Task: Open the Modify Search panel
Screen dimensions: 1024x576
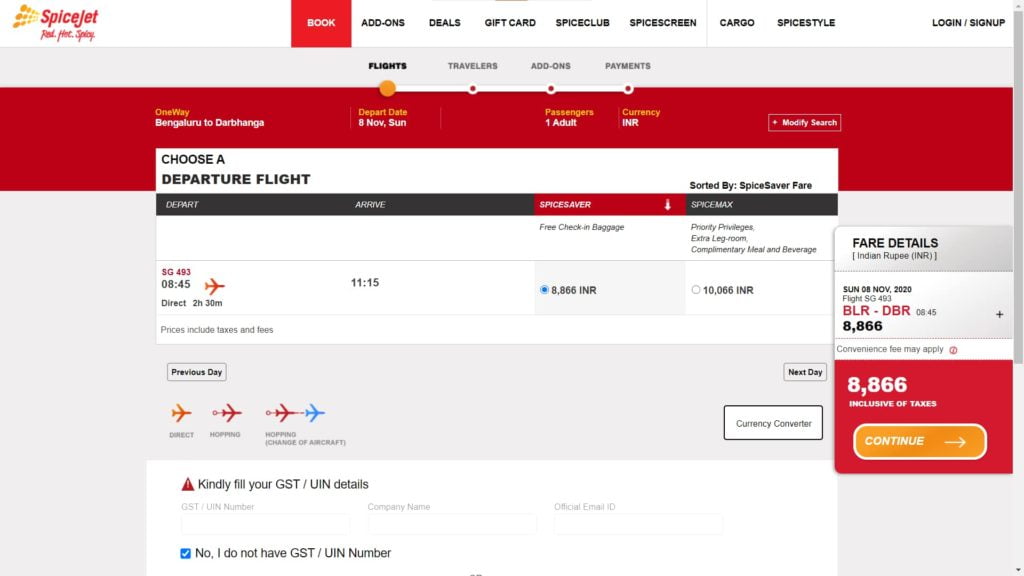Action: (x=804, y=122)
